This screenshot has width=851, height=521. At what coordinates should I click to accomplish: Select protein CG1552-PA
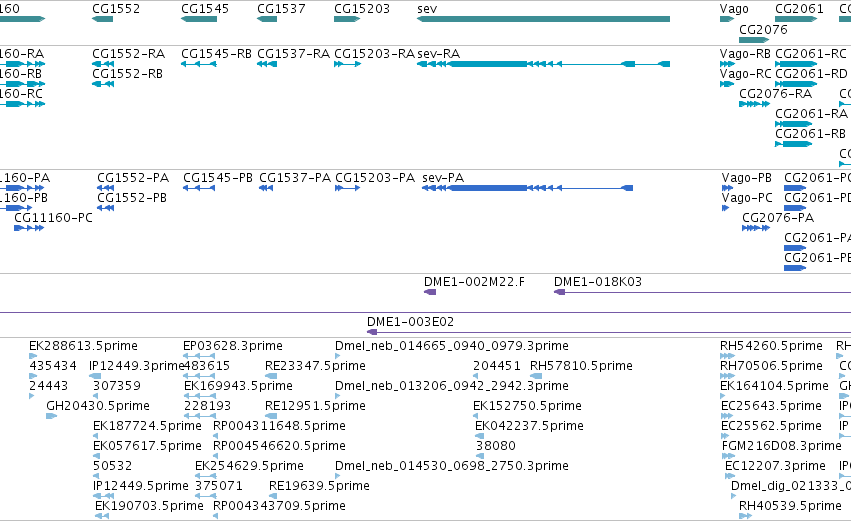click(105, 188)
